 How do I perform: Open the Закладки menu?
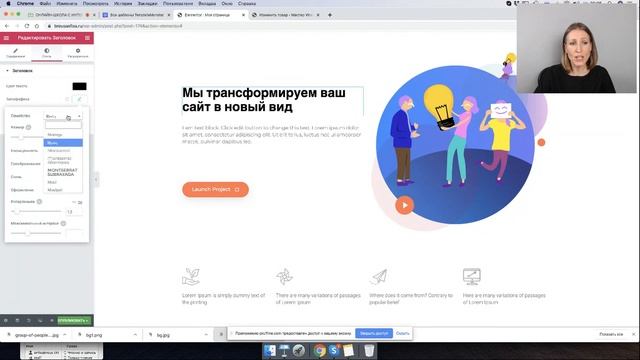click(x=147, y=3)
